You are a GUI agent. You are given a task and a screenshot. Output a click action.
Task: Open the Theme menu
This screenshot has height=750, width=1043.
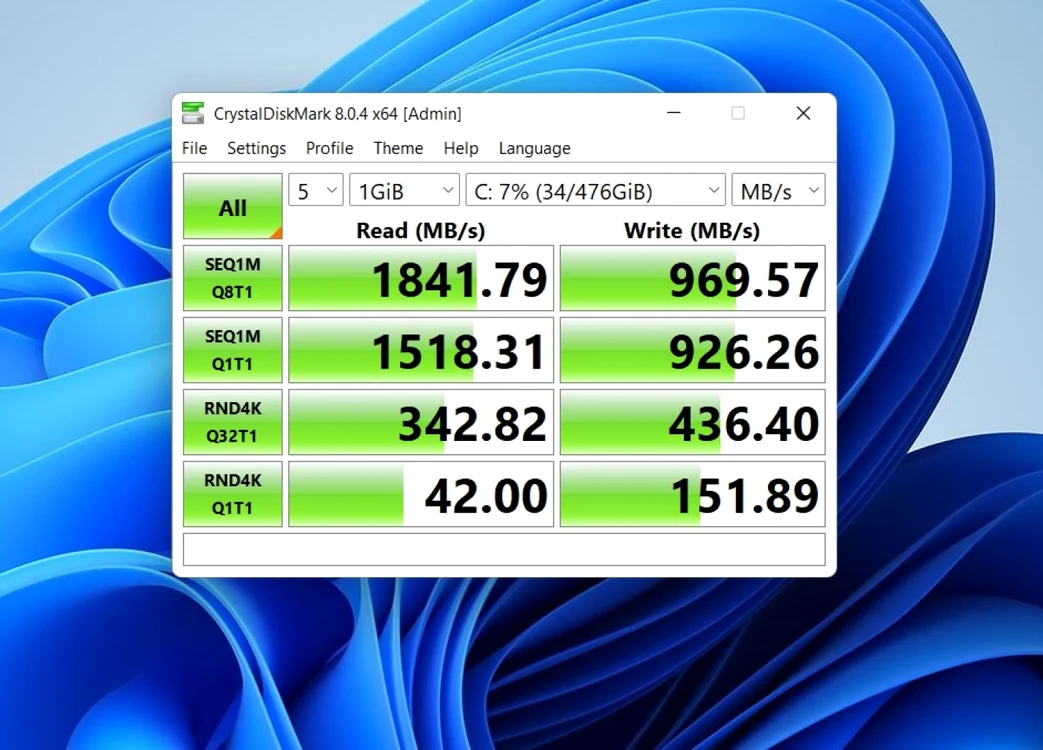[398, 148]
